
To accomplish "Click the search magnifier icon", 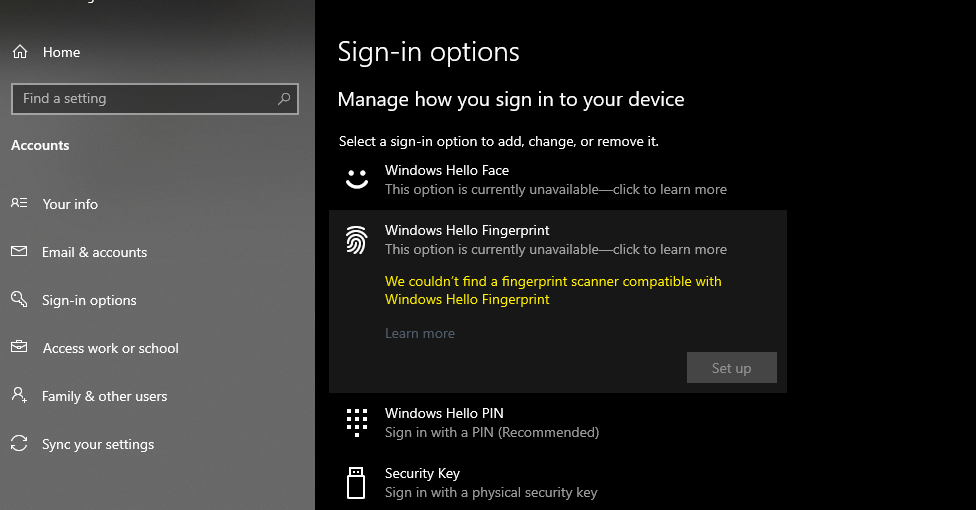I will pyautogui.click(x=284, y=98).
